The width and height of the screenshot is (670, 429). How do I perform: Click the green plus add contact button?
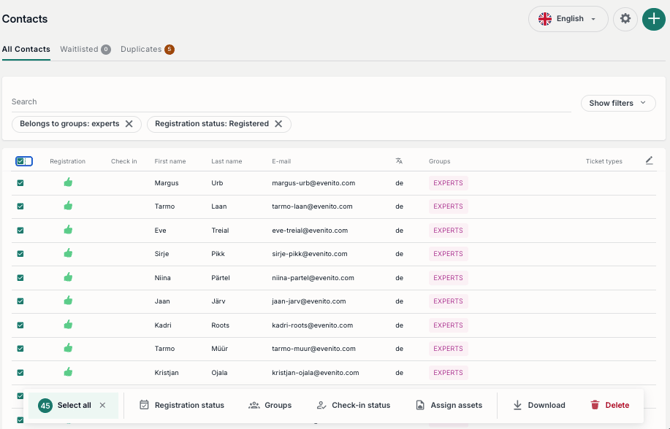click(x=653, y=19)
